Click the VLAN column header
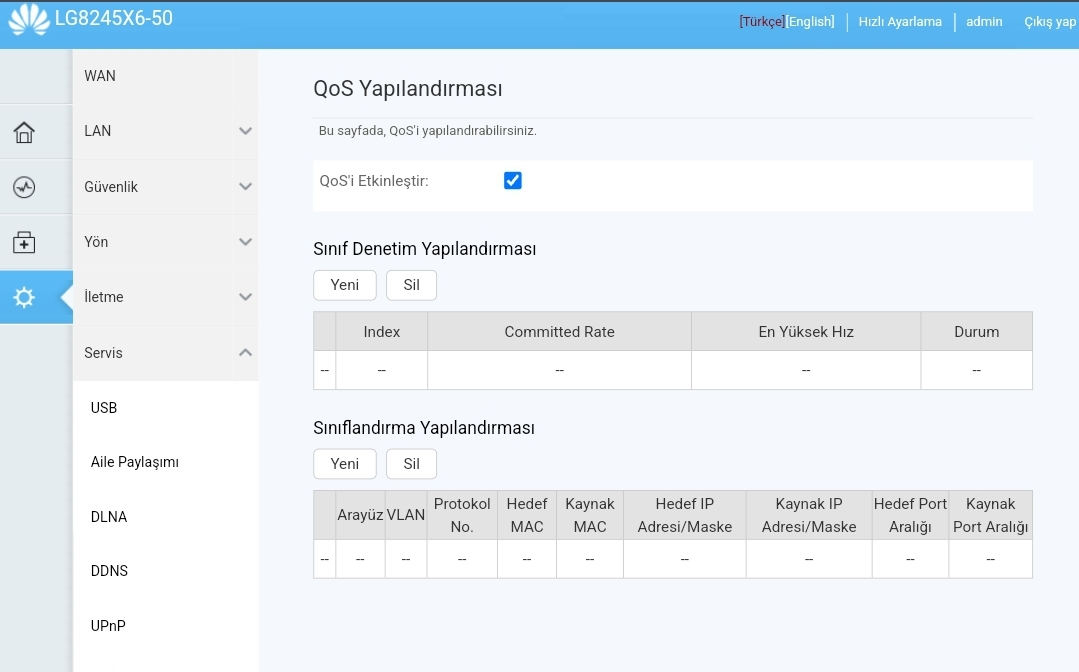This screenshot has width=1079, height=672. tap(406, 514)
